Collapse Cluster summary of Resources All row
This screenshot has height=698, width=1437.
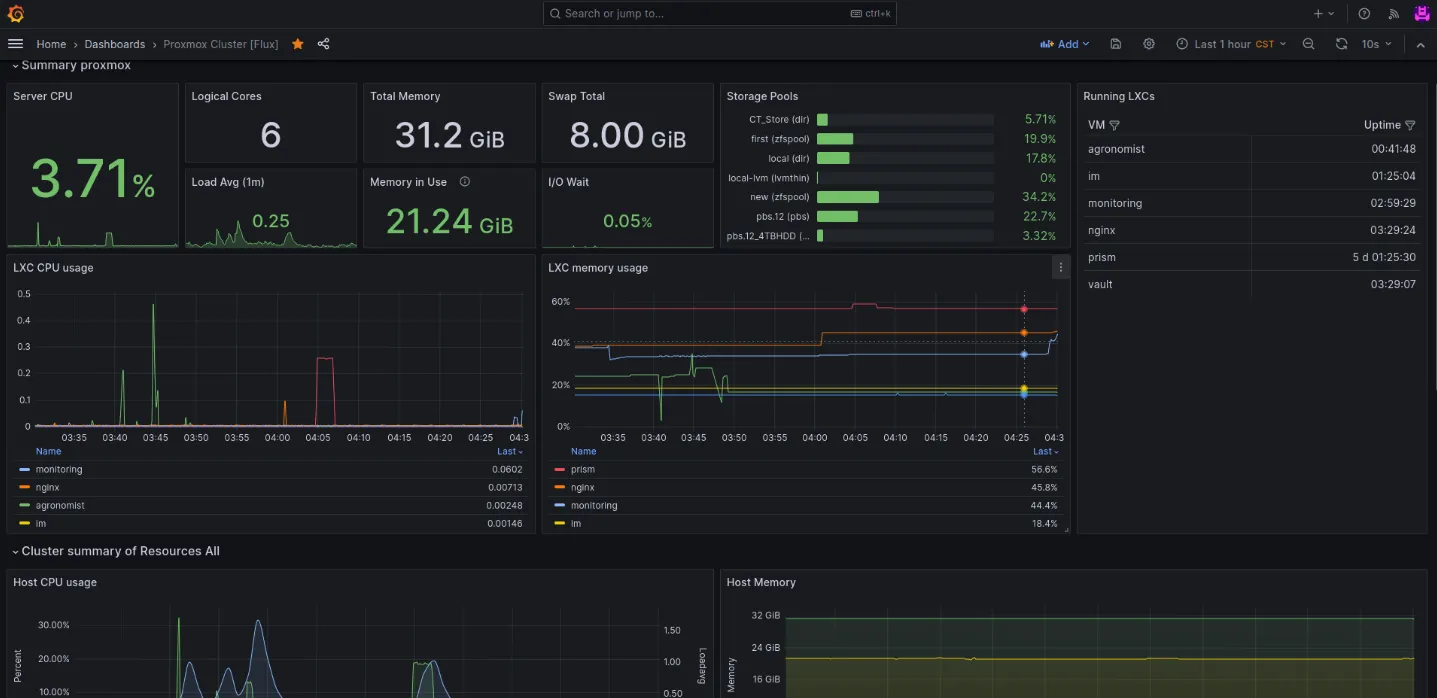116,551
